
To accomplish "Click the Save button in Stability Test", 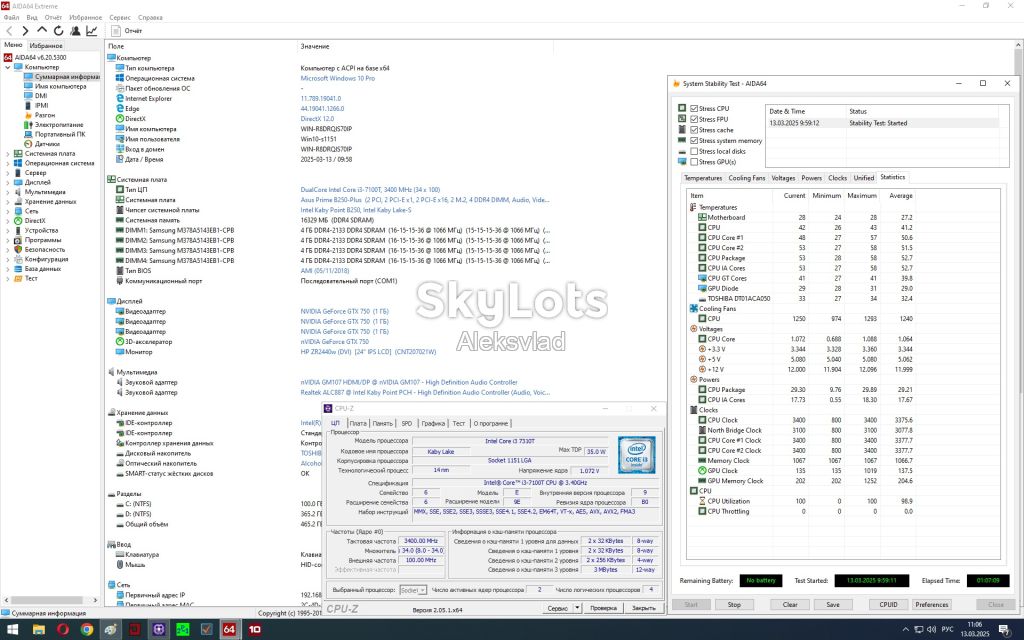I will click(x=833, y=605).
